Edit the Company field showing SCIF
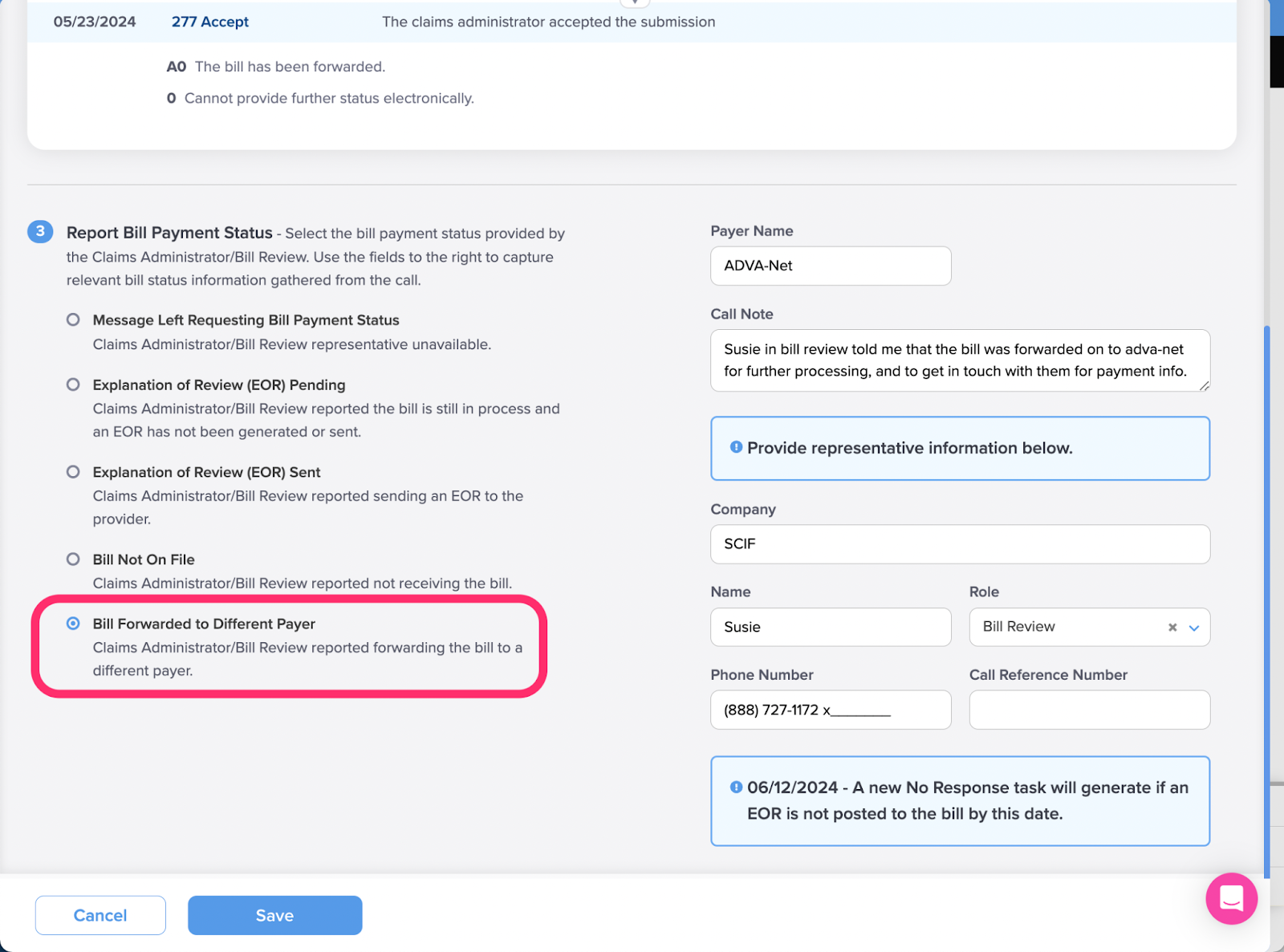 960,544
